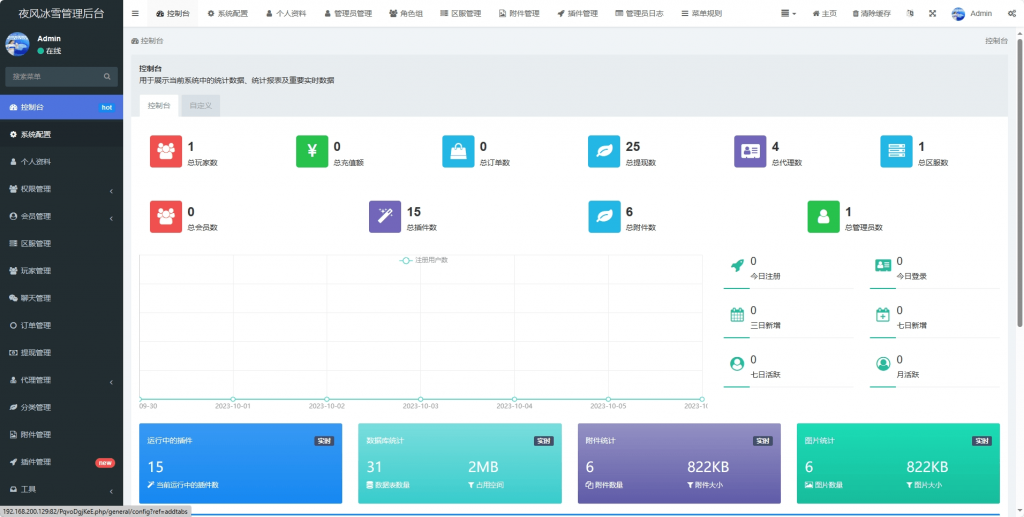The height and width of the screenshot is (517, 1024).
Task: Click the user circle icon for 月活跃
Action: point(883,364)
